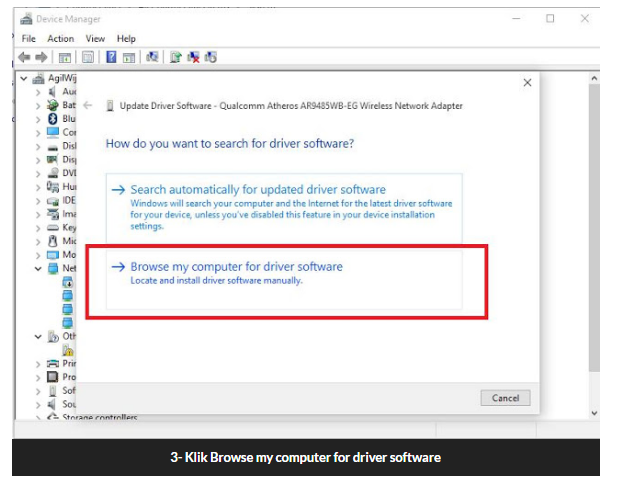
Task: Open the File menu
Action: coord(28,39)
